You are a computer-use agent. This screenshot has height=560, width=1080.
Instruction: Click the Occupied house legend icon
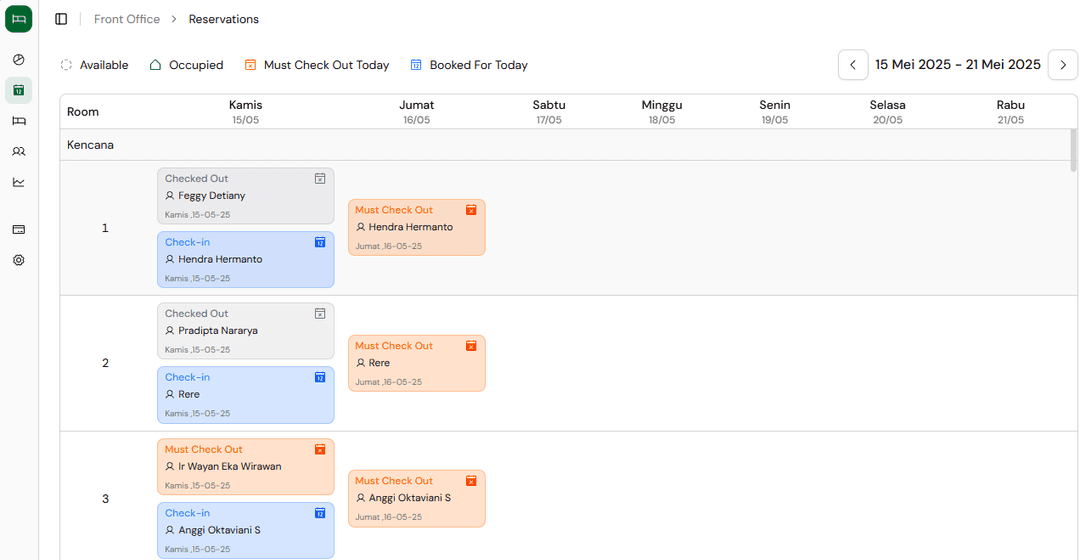point(156,65)
